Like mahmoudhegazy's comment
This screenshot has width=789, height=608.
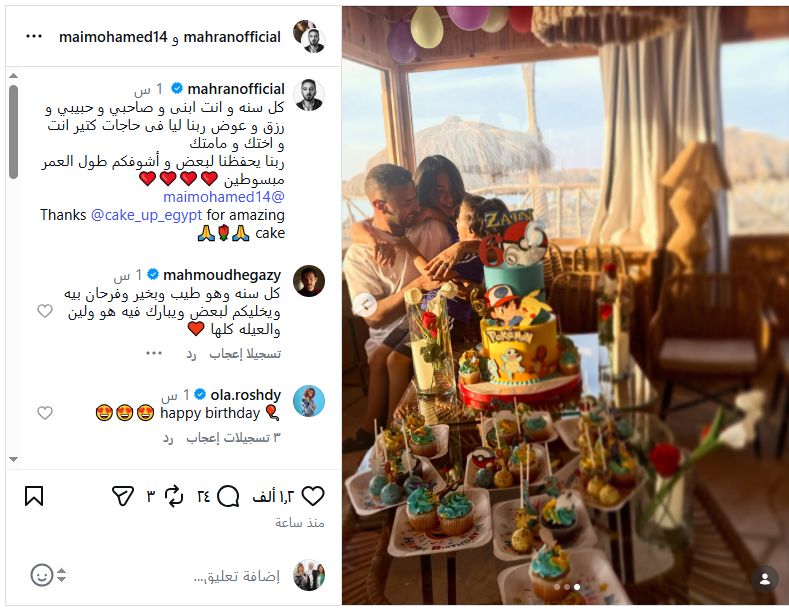coord(45,311)
